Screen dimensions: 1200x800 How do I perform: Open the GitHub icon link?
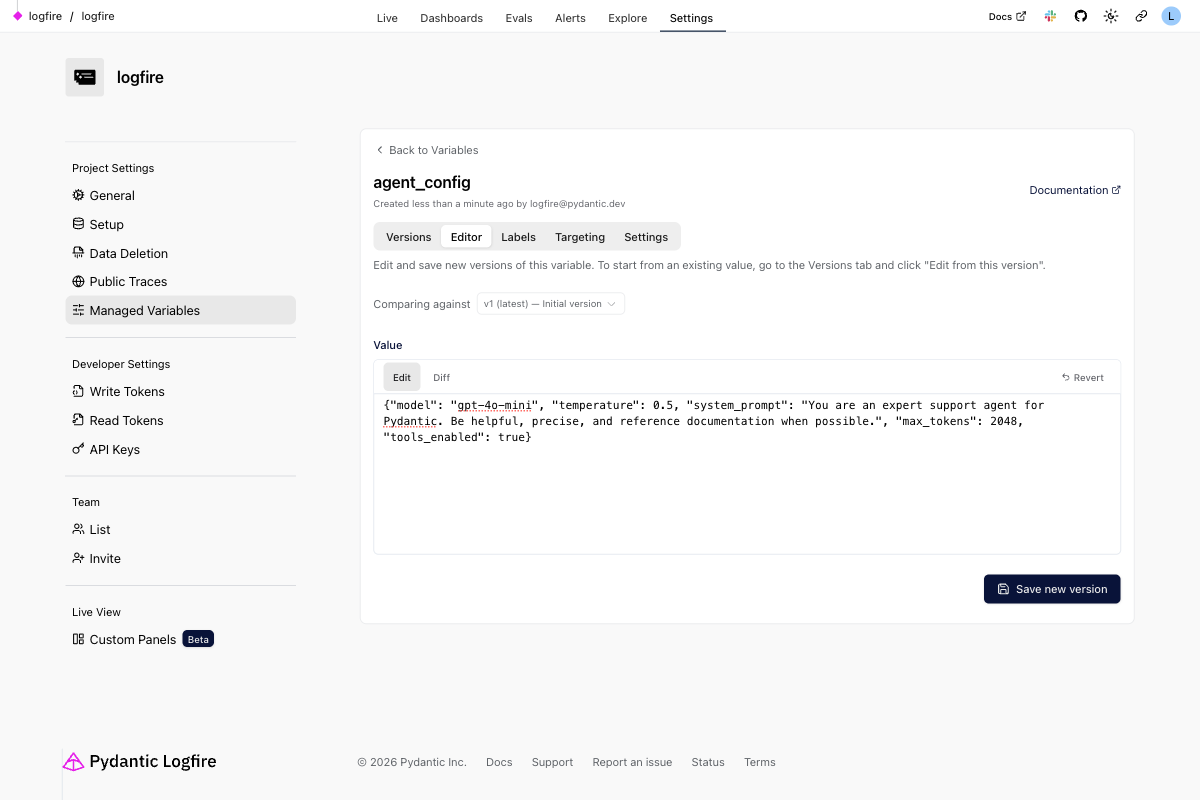click(1080, 17)
